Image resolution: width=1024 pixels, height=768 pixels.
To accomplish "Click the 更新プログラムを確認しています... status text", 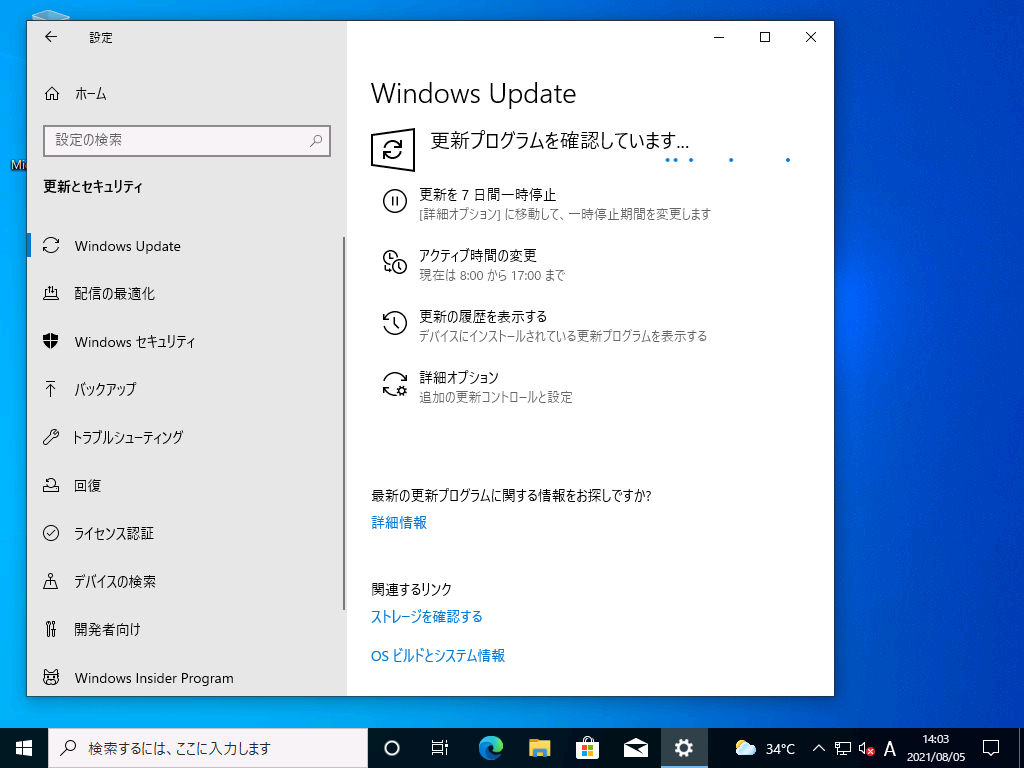I will (x=560, y=140).
